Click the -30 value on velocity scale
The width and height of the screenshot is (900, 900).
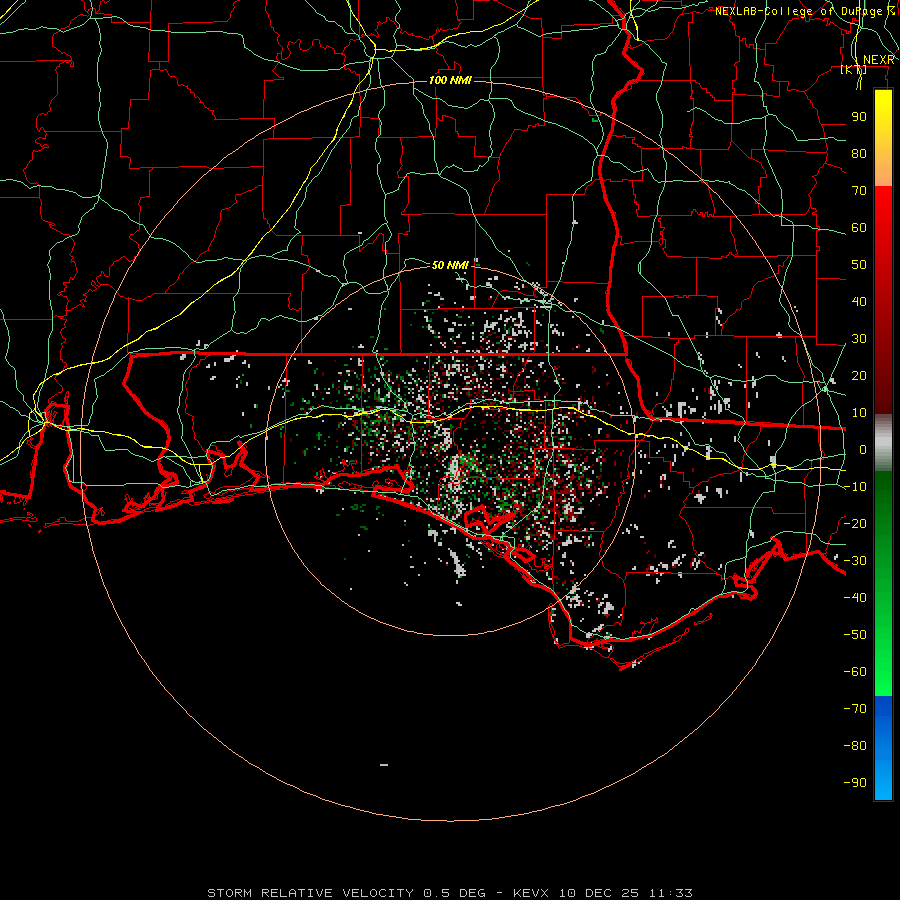coord(855,561)
